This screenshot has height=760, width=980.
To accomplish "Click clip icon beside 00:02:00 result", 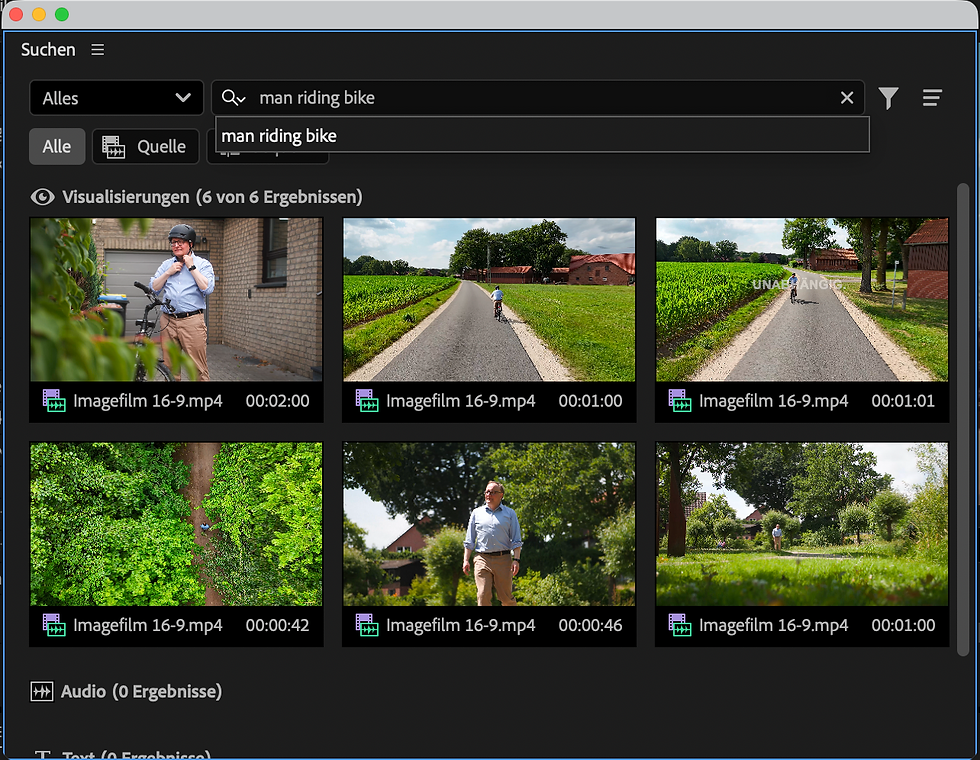I will 54,400.
